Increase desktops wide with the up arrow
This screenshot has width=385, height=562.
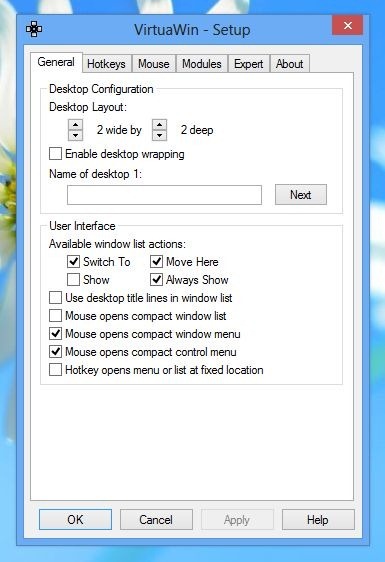tap(75, 125)
